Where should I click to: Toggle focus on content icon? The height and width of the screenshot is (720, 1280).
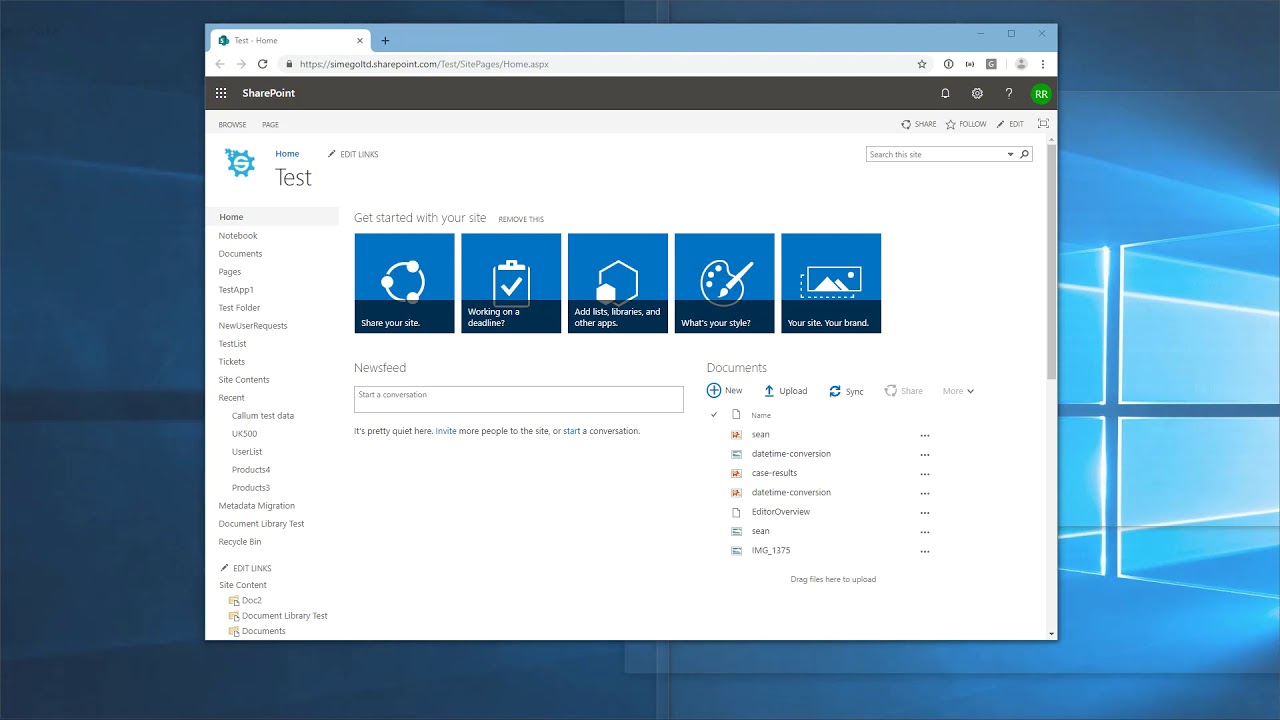[x=1043, y=124]
